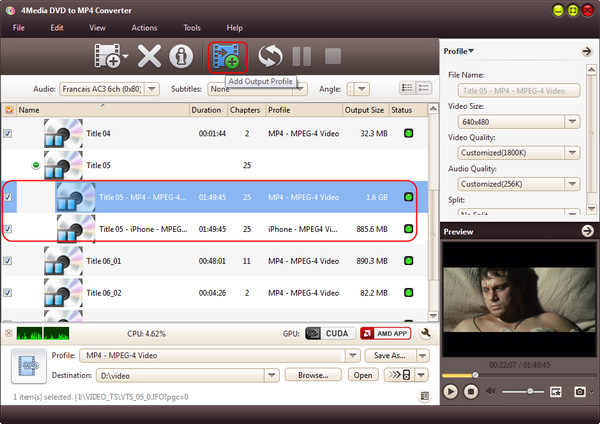Enable CUDA GPU acceleration

click(x=328, y=333)
